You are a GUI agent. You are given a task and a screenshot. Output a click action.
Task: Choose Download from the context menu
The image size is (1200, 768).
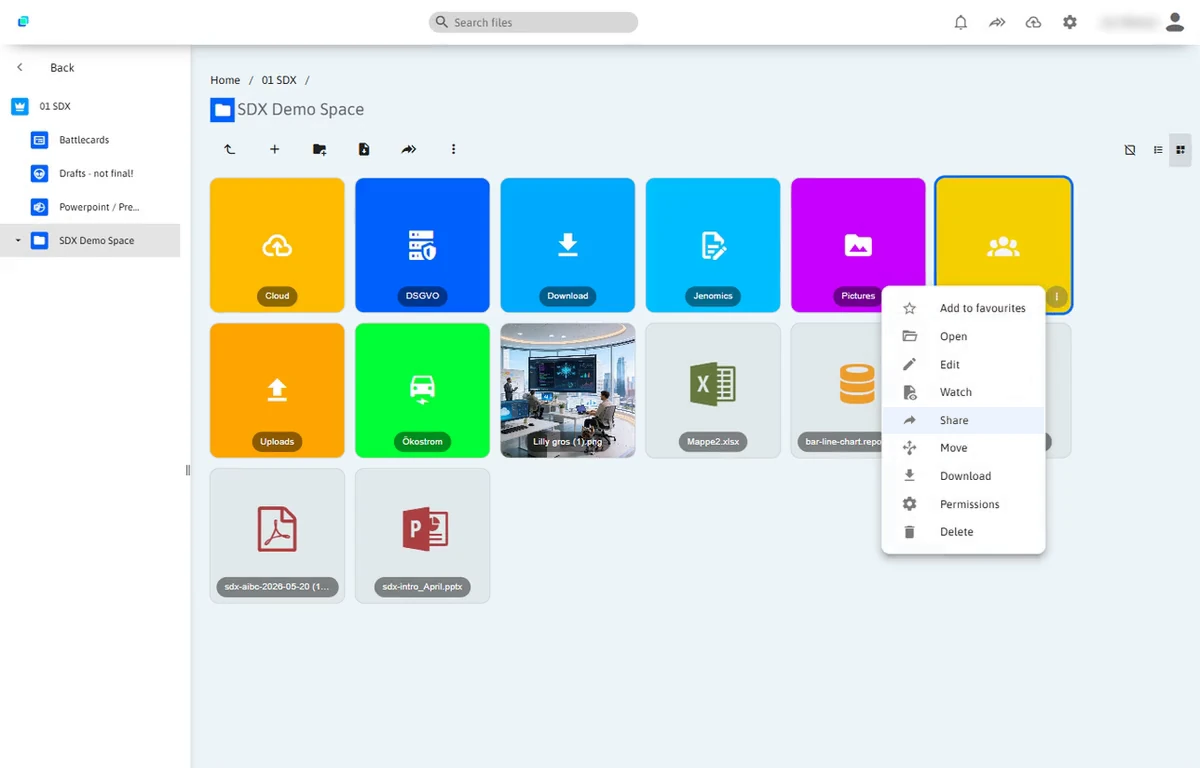pyautogui.click(x=963, y=476)
